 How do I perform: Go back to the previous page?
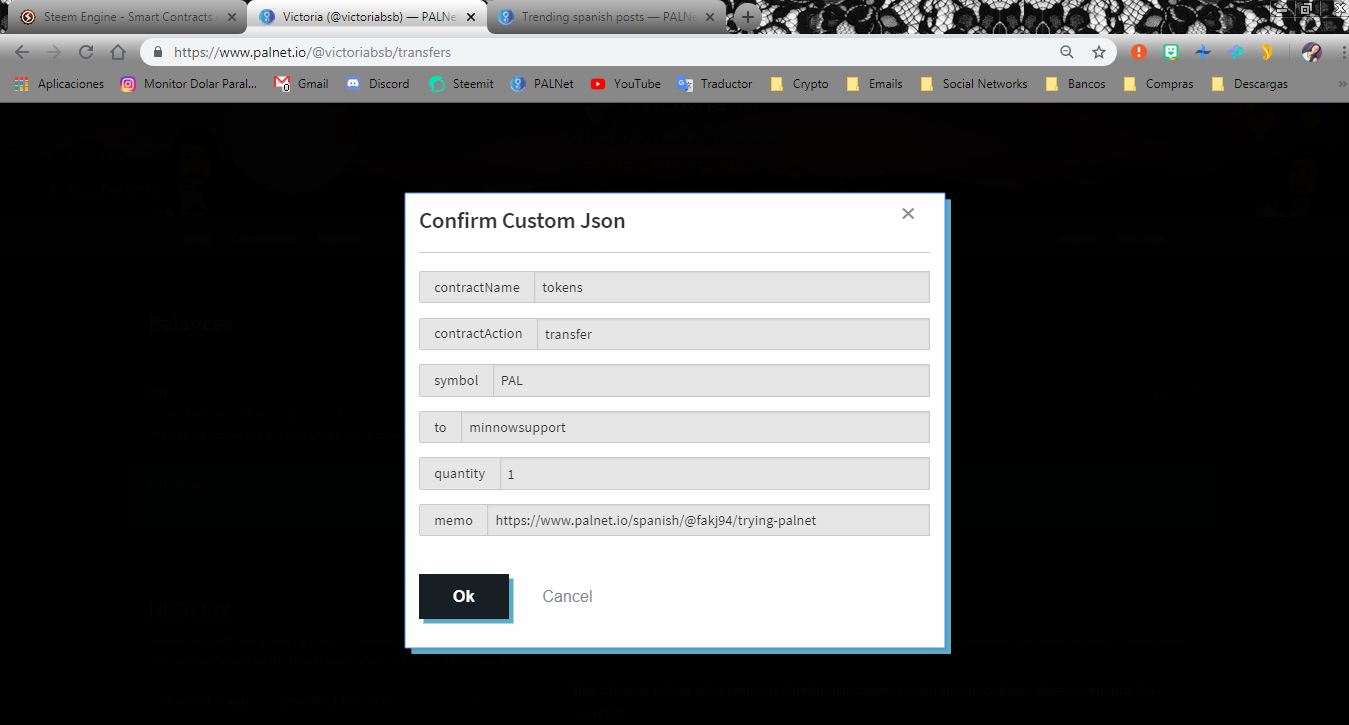(22, 52)
